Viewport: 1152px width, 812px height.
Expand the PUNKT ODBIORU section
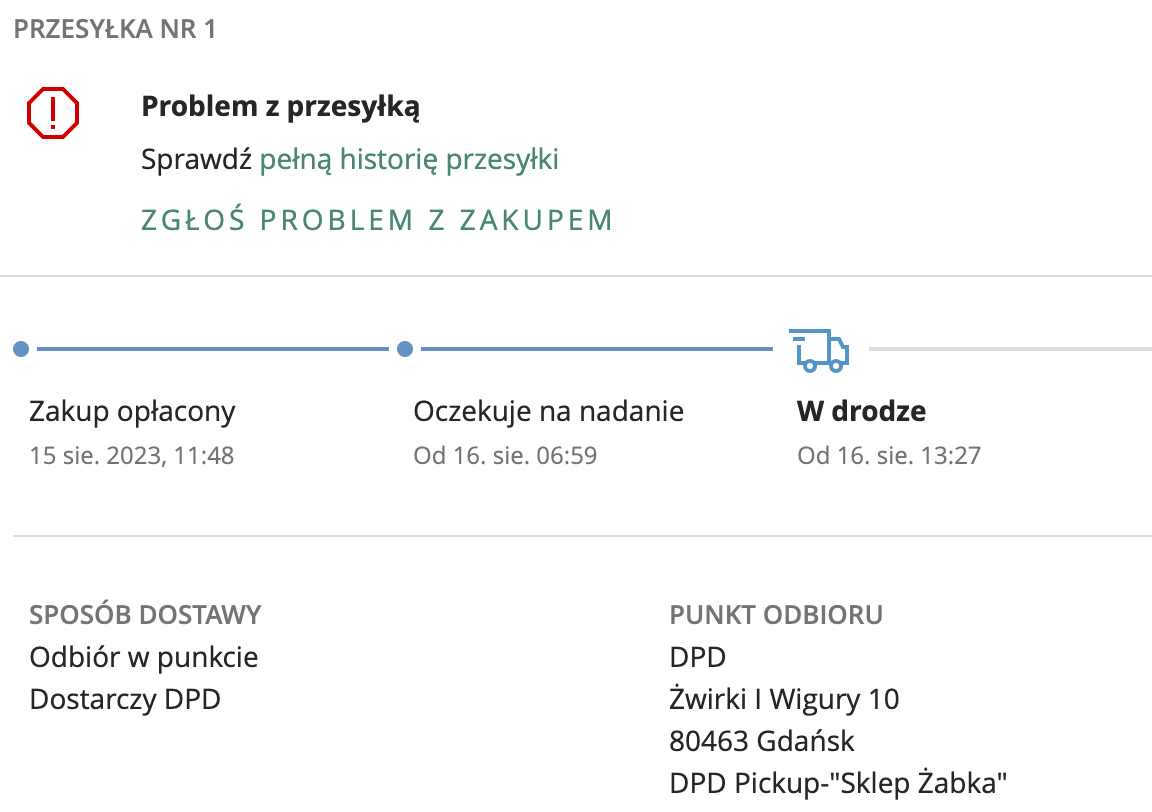pos(776,615)
